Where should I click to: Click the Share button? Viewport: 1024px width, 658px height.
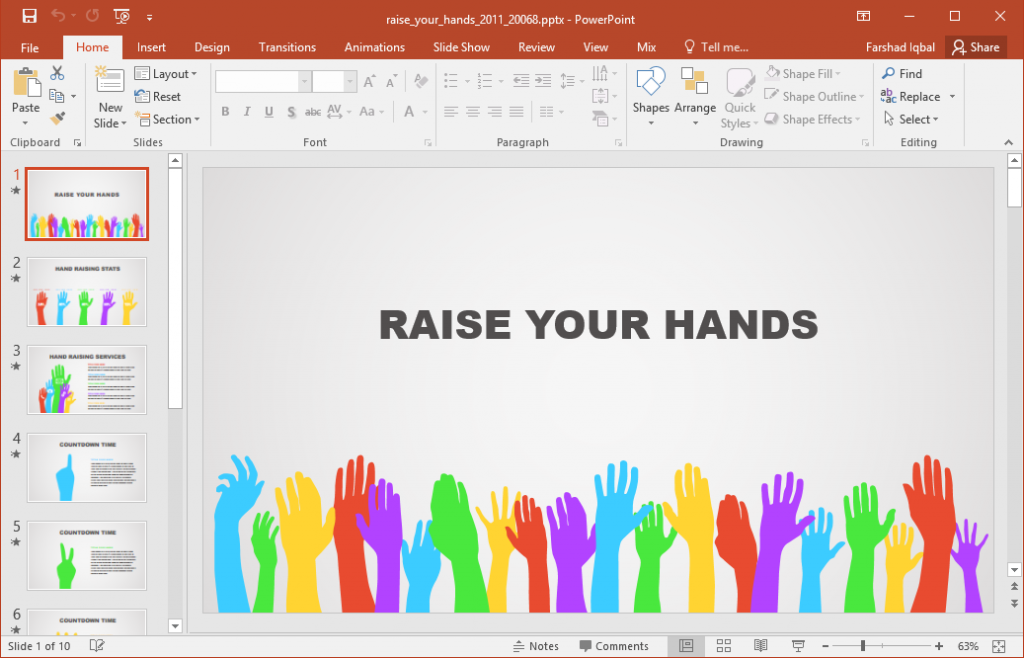(x=976, y=47)
